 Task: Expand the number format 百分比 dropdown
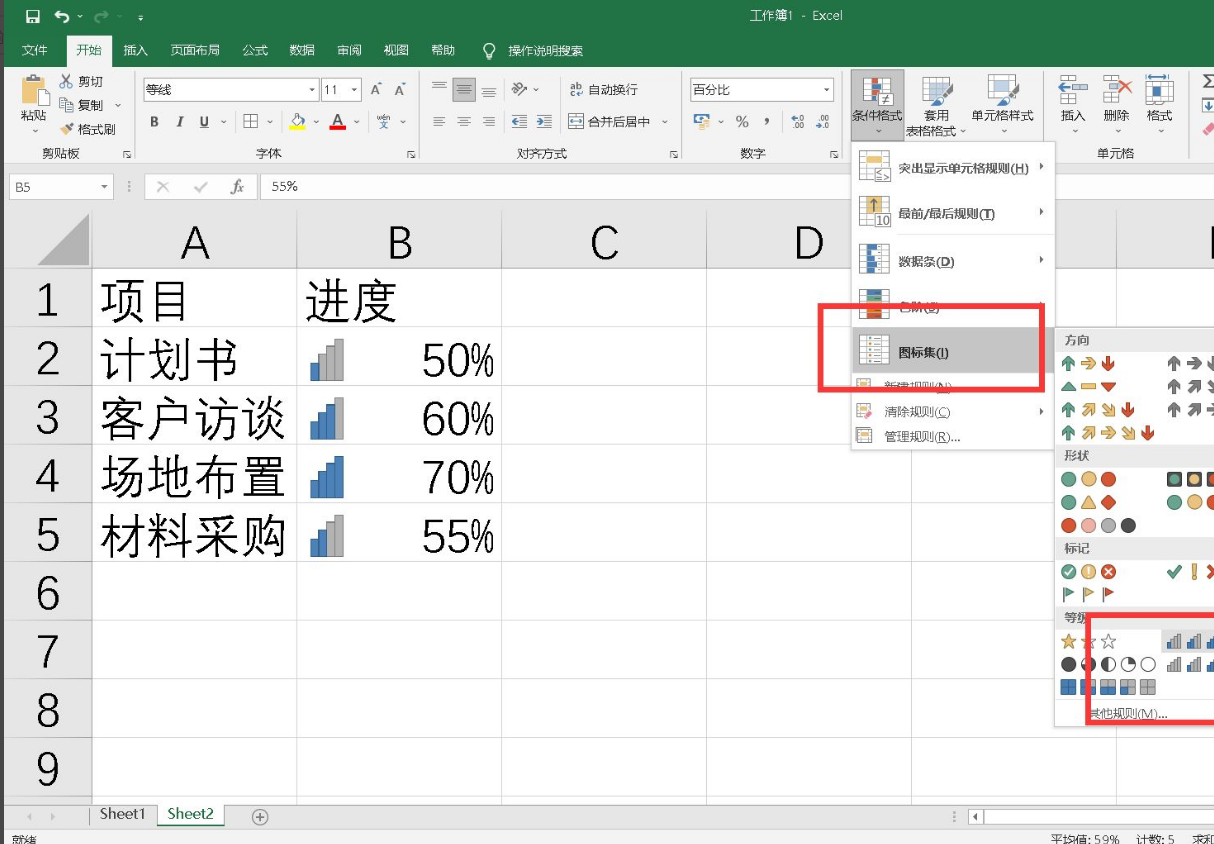(827, 90)
